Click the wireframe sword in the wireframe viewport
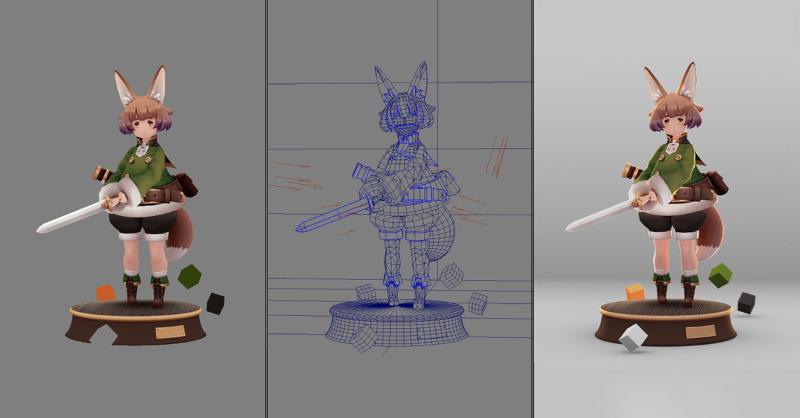 (334, 215)
